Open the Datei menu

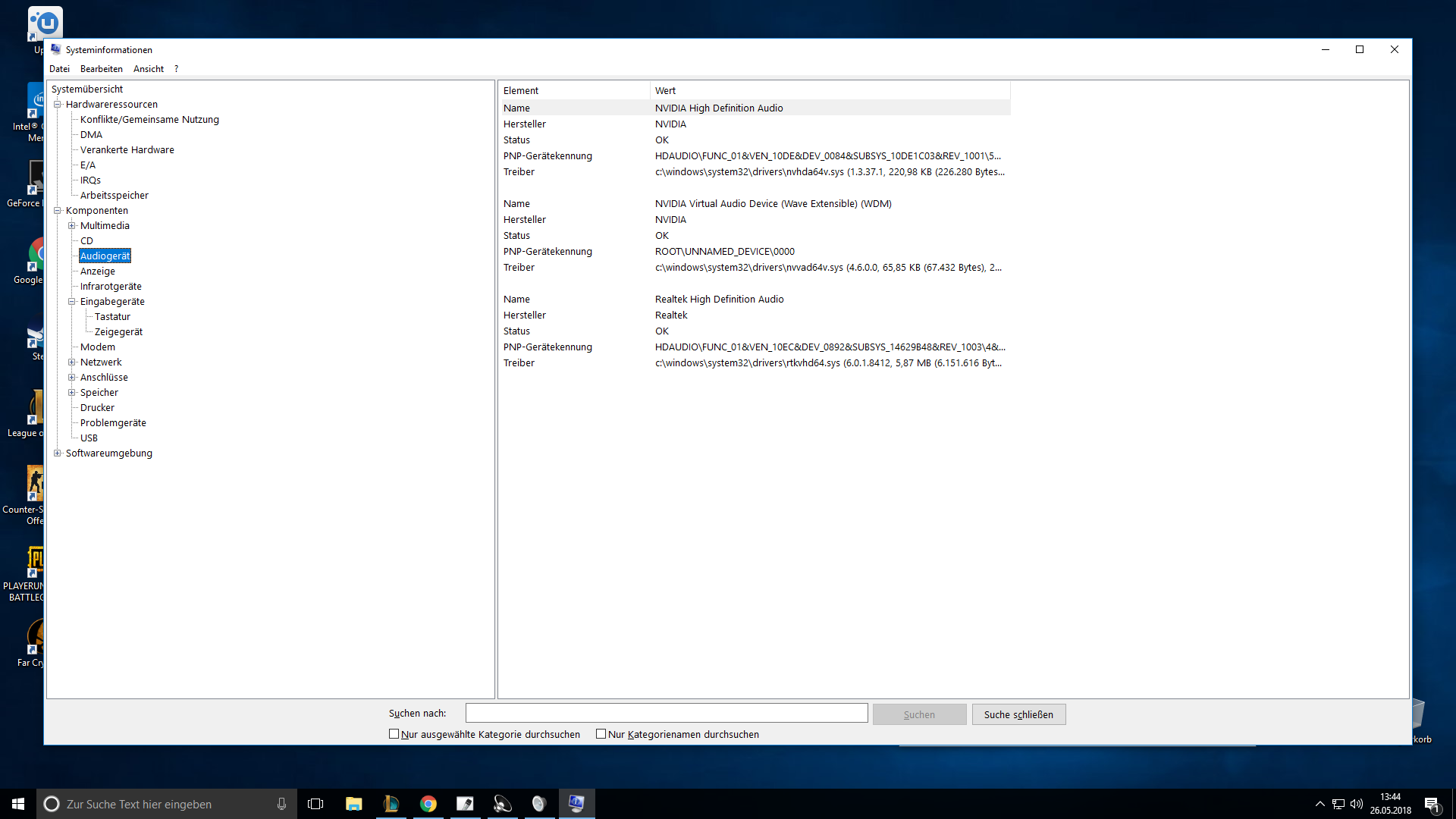tap(59, 69)
